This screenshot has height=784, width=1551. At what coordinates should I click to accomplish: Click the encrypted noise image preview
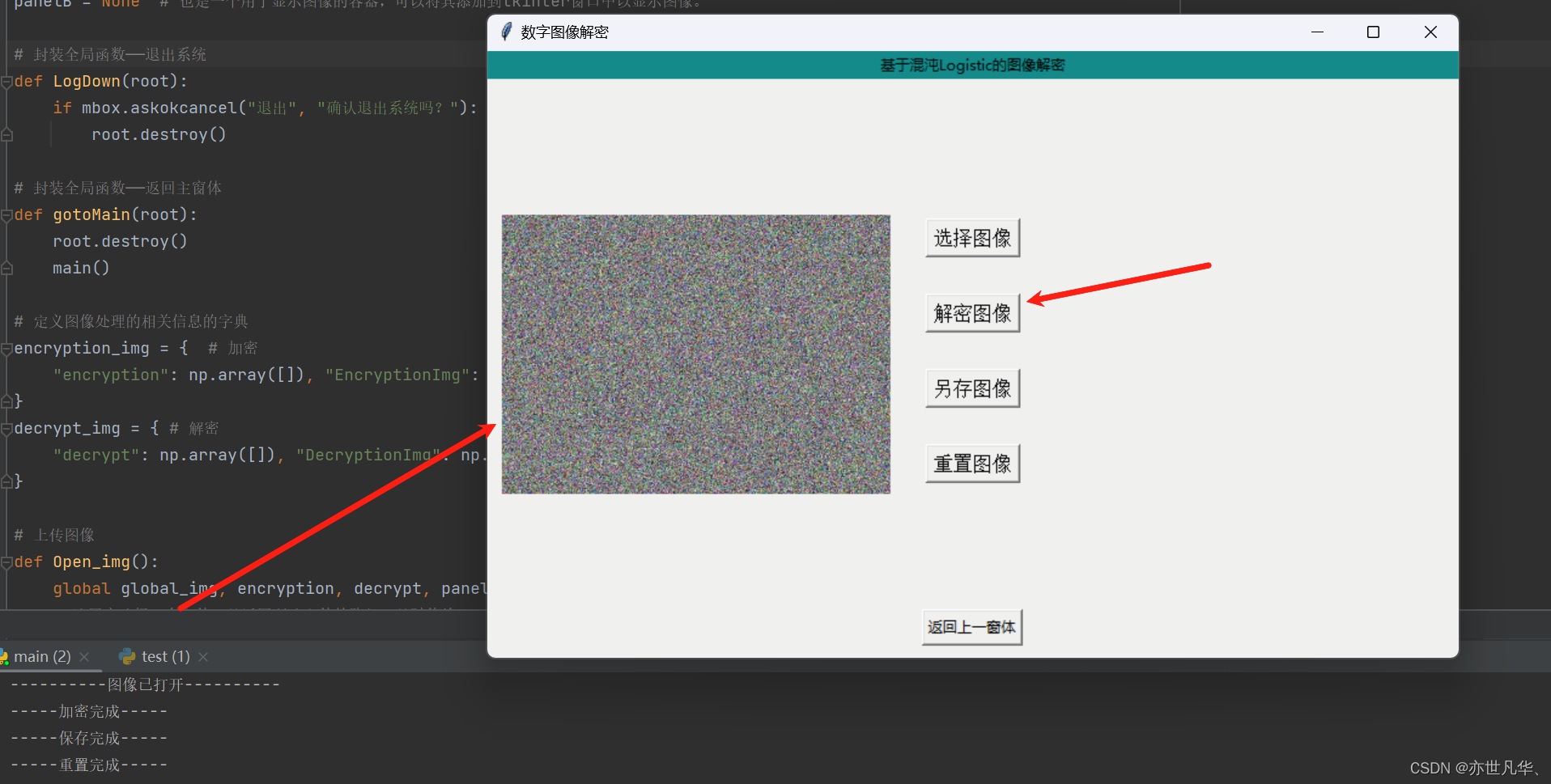coord(695,354)
